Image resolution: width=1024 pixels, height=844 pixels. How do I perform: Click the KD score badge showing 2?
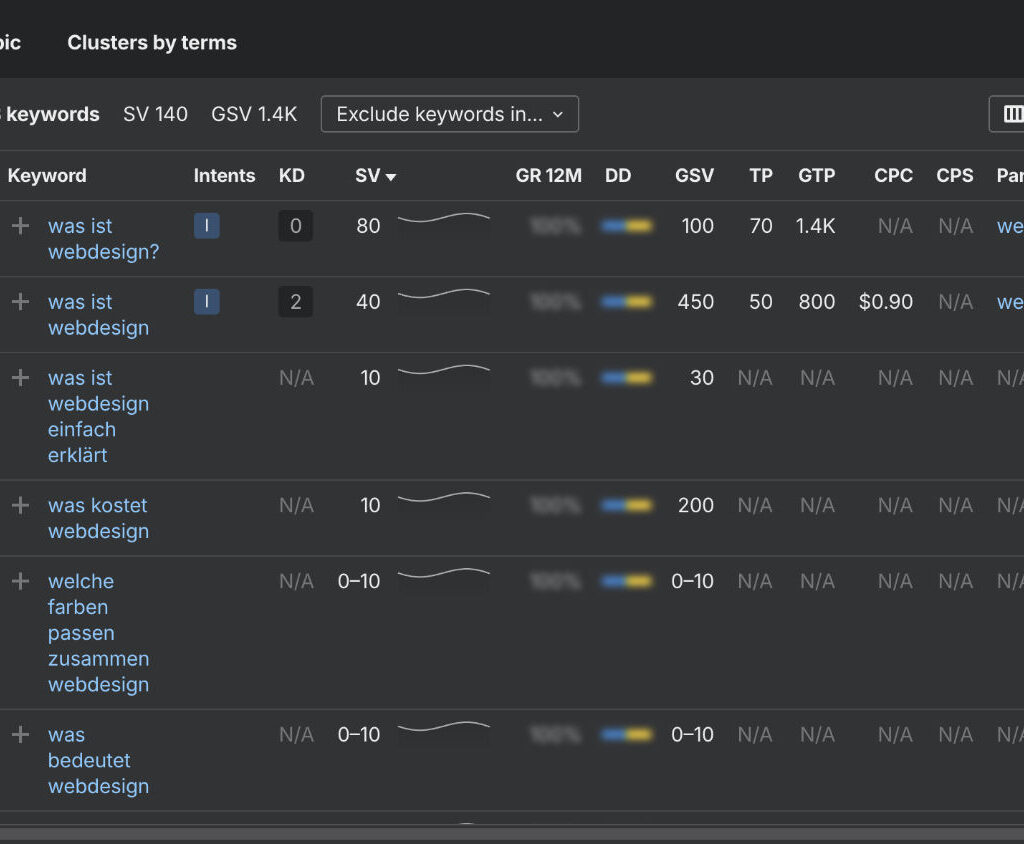295,302
